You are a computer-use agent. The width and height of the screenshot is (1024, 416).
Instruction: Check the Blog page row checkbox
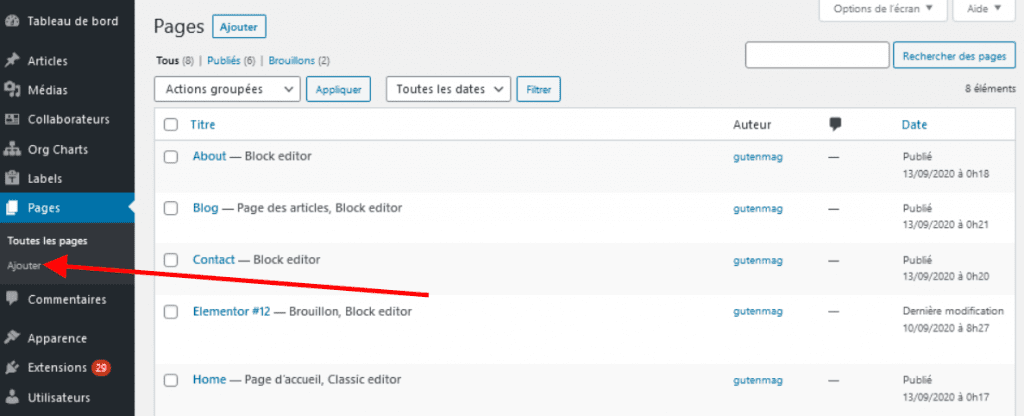click(170, 208)
